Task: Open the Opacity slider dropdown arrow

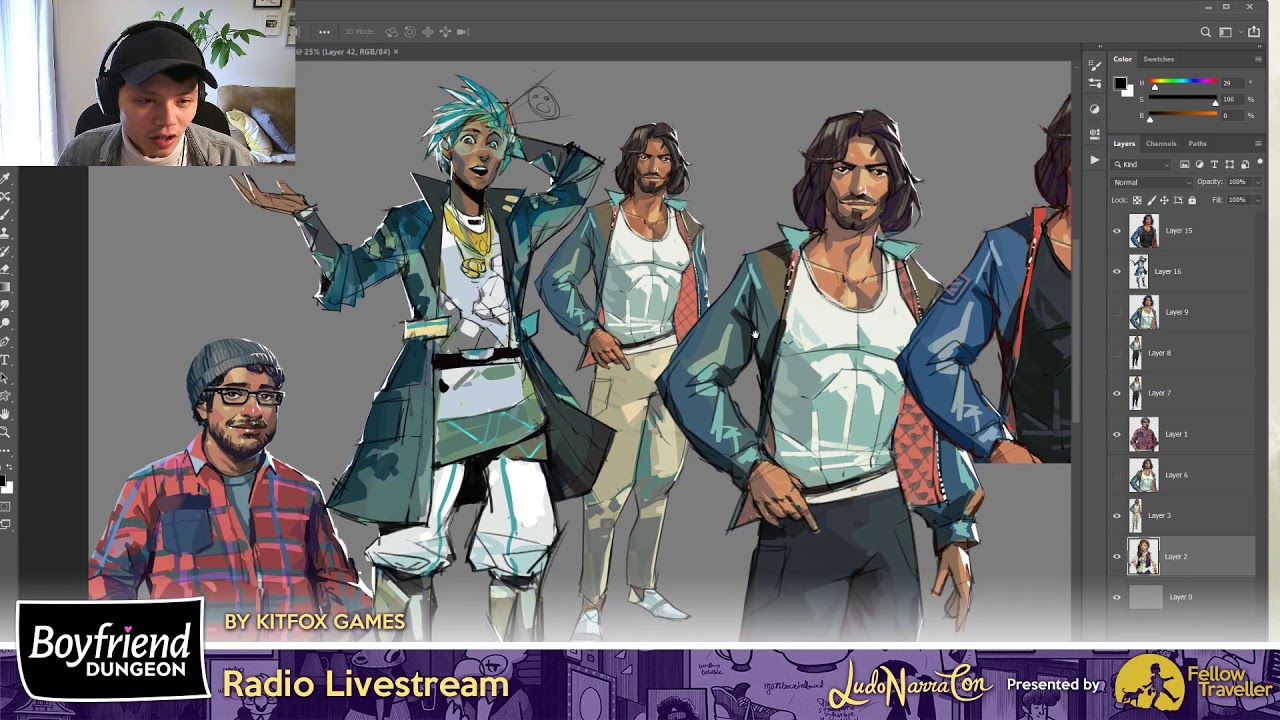Action: pos(1258,182)
